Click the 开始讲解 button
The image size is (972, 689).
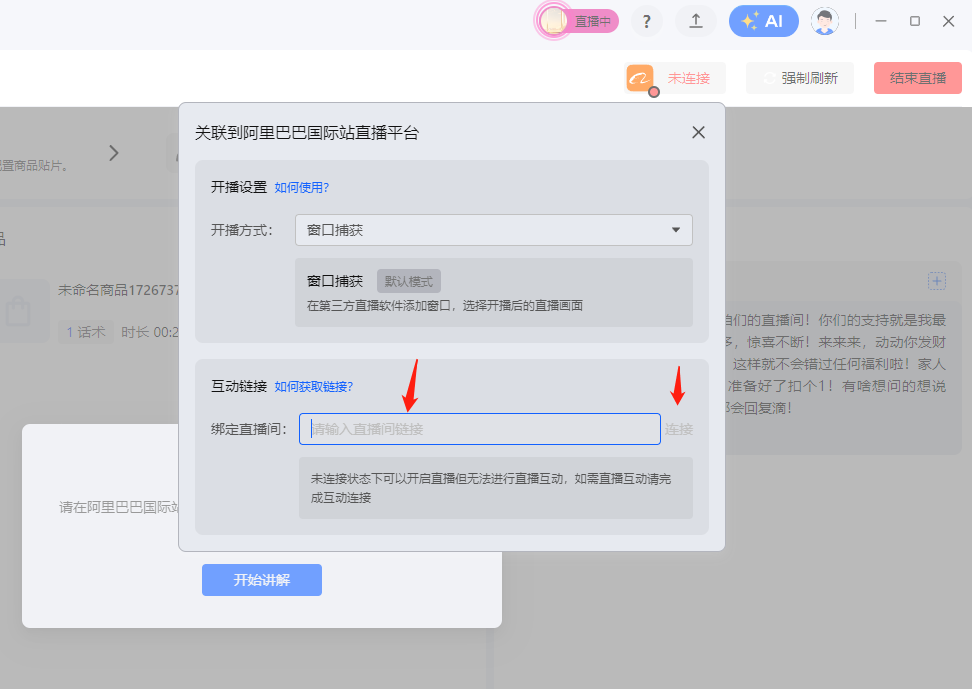[262, 580]
